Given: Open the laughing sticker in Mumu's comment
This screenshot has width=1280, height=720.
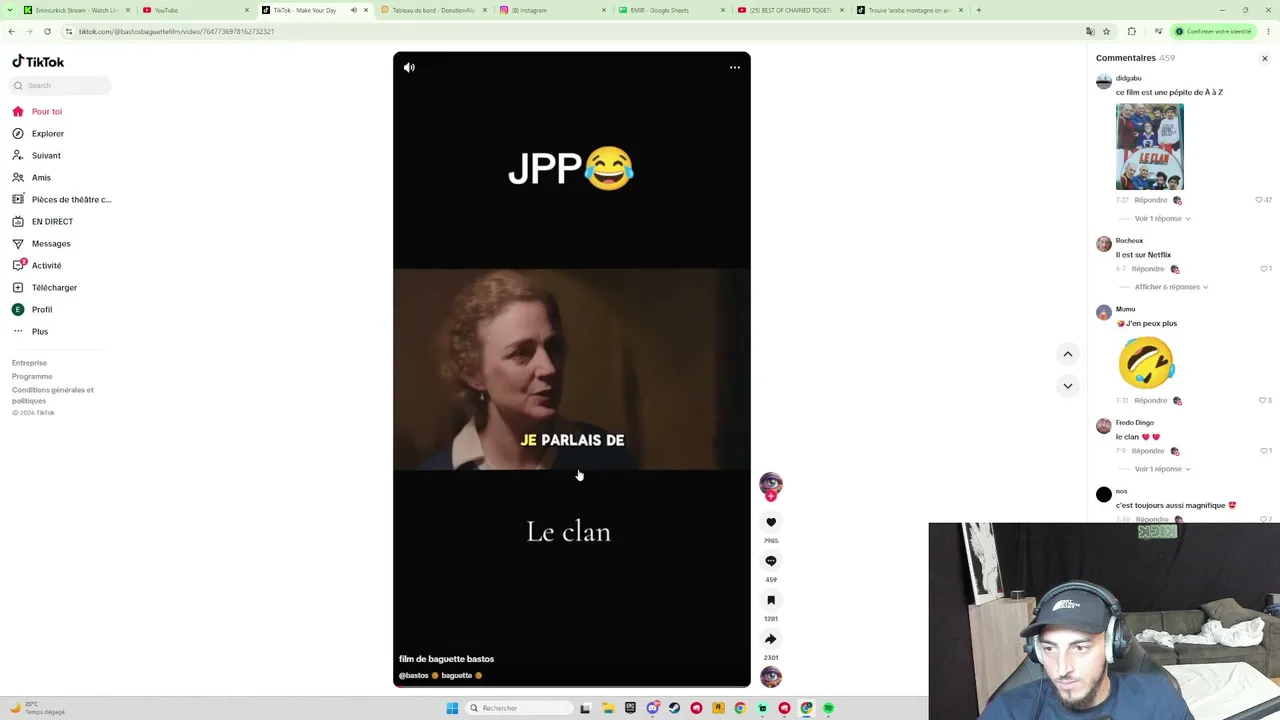Looking at the screenshot, I should click(1146, 362).
